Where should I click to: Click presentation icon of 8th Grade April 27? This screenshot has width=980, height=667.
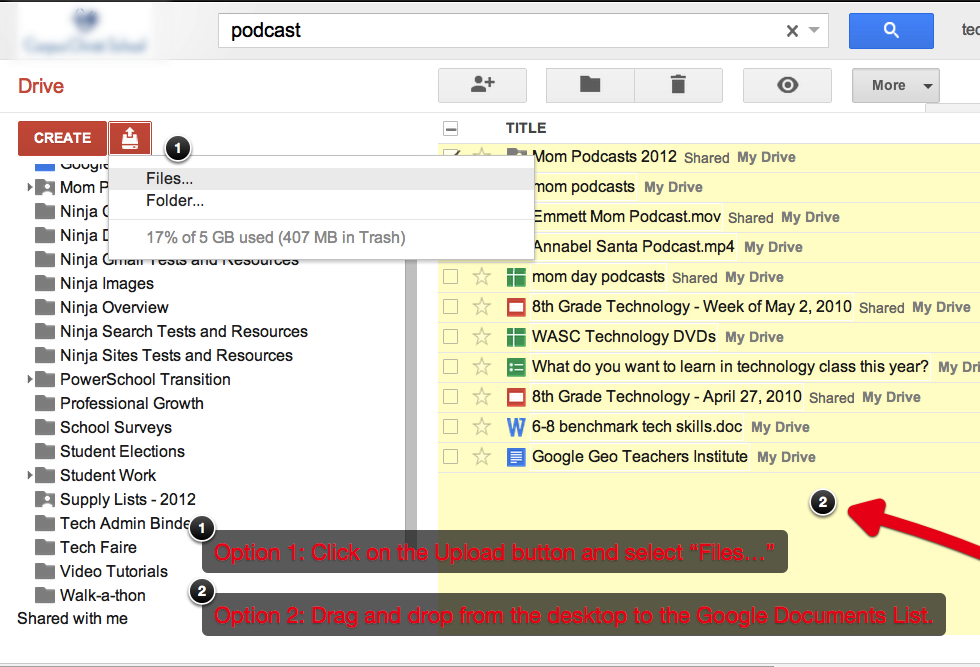tap(516, 397)
